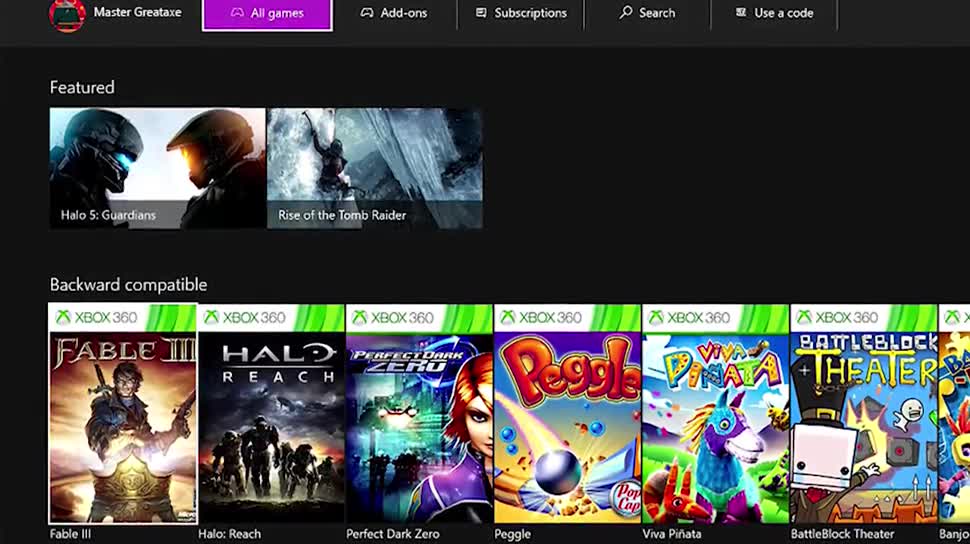Screen dimensions: 970x544
Task: Open the Rise of the Tomb Raider tile
Action: point(375,168)
